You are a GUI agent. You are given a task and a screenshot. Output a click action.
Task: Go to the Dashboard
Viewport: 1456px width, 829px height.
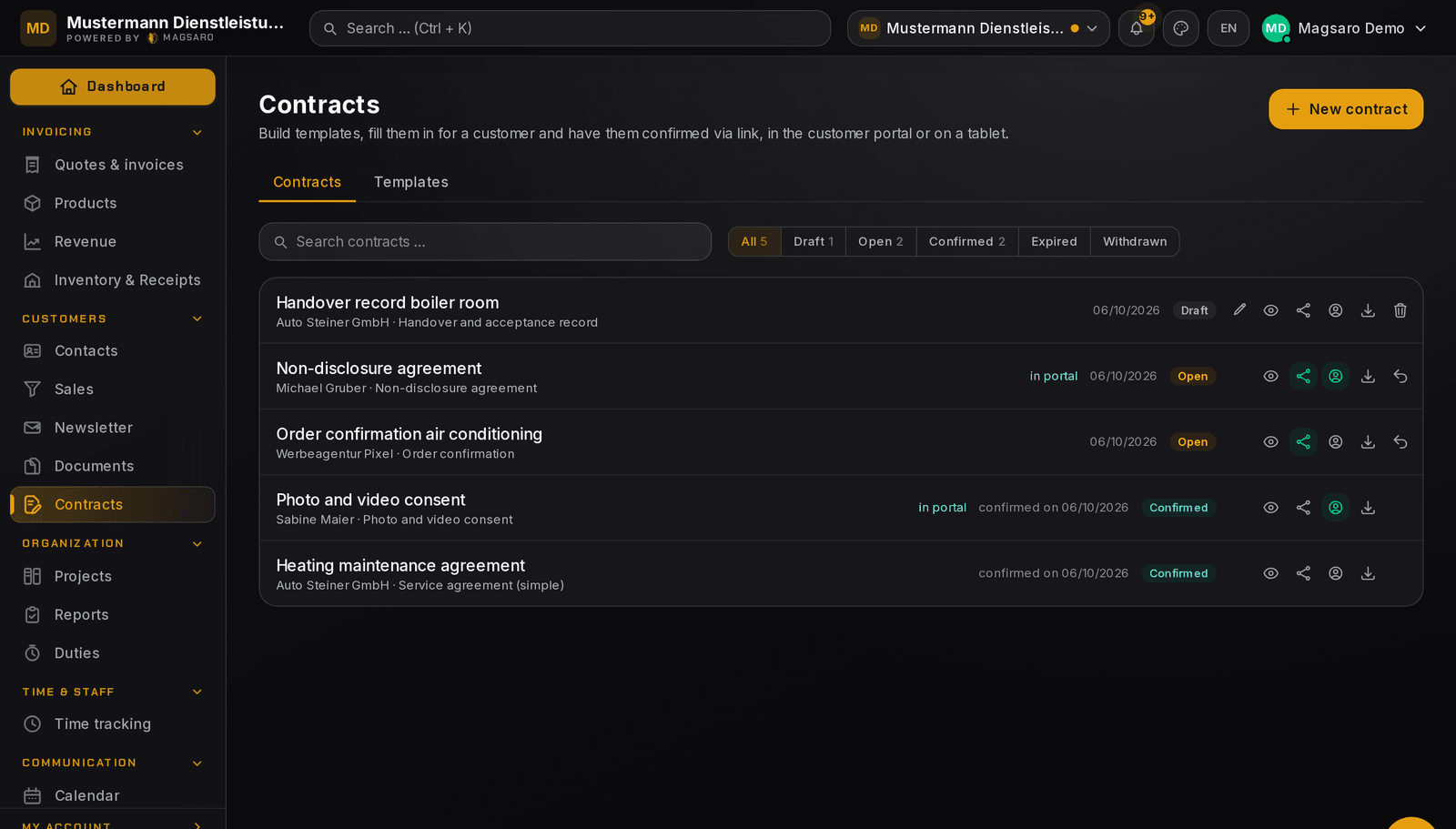(113, 86)
